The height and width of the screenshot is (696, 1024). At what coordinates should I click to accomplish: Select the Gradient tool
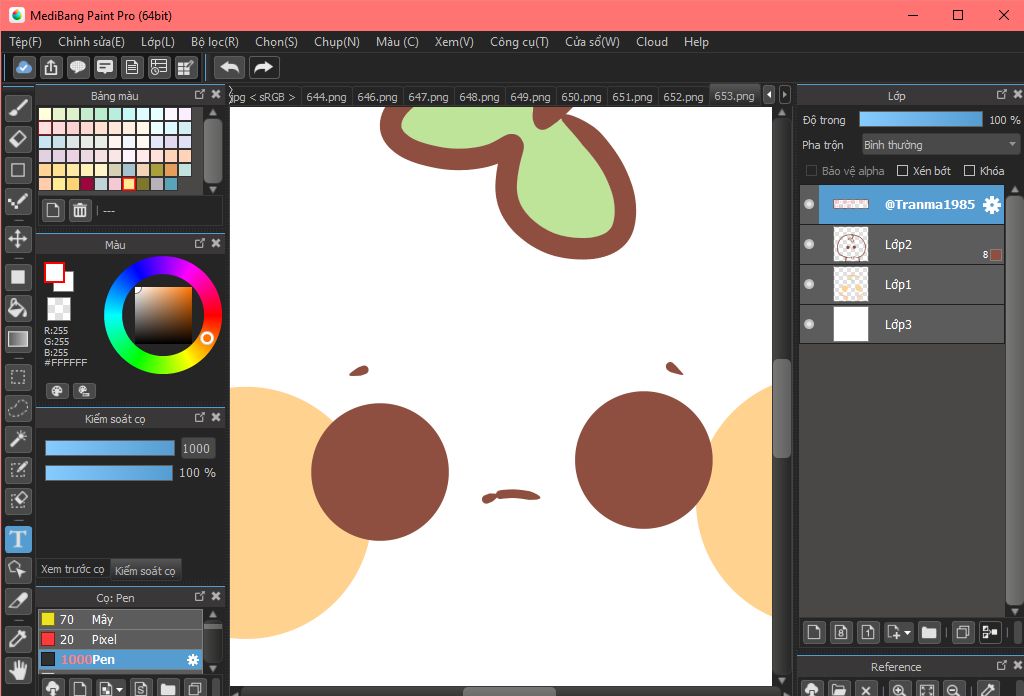tap(18, 339)
